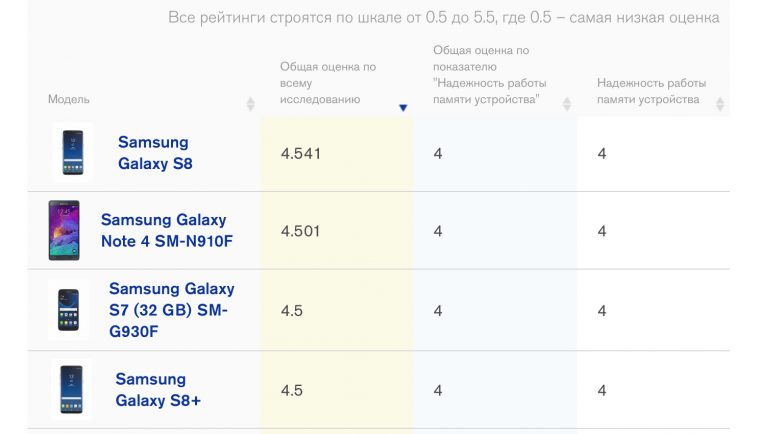The height and width of the screenshot is (434, 760).
Task: Click the Galaxy S7 phone picture
Action: [x=69, y=310]
